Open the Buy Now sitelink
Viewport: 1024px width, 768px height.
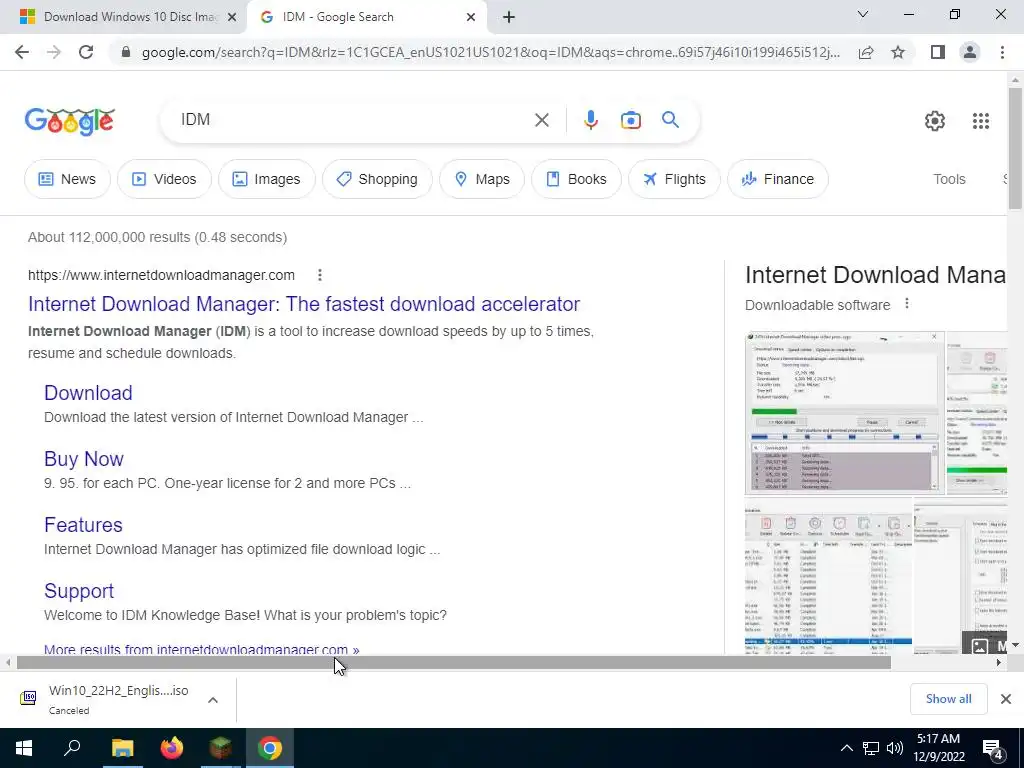(x=84, y=458)
